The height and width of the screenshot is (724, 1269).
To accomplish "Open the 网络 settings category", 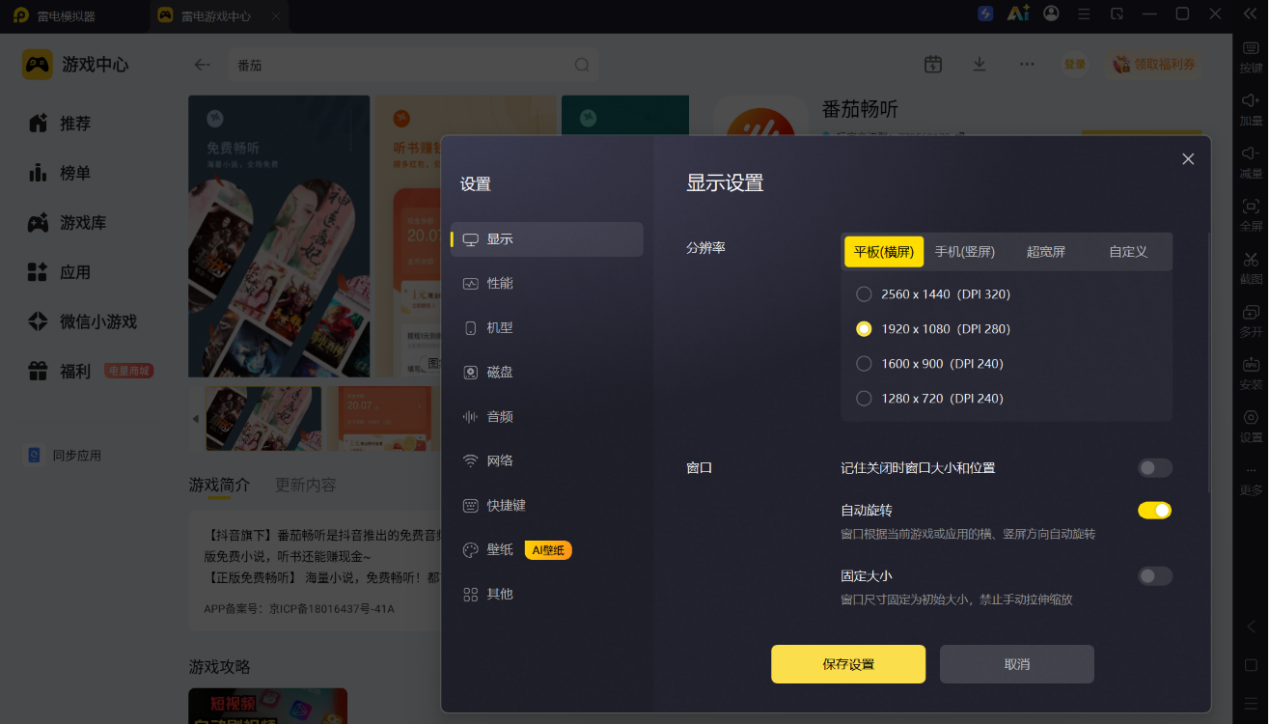I will [x=546, y=461].
